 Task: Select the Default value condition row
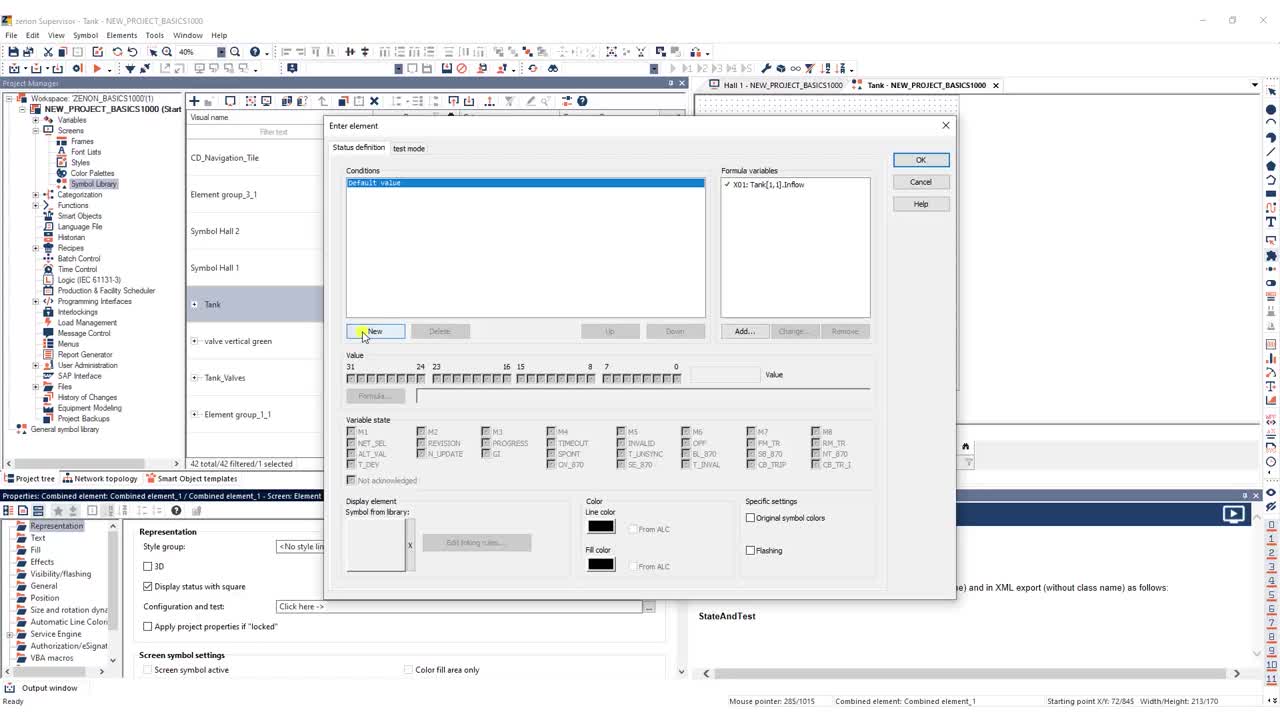coord(525,183)
